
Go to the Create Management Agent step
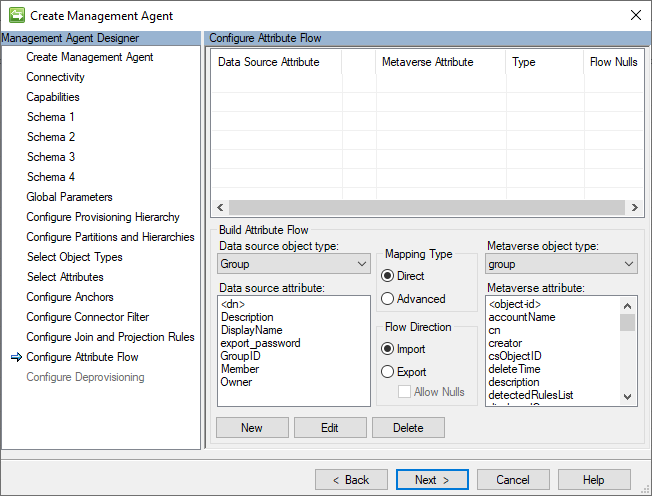tap(90, 57)
